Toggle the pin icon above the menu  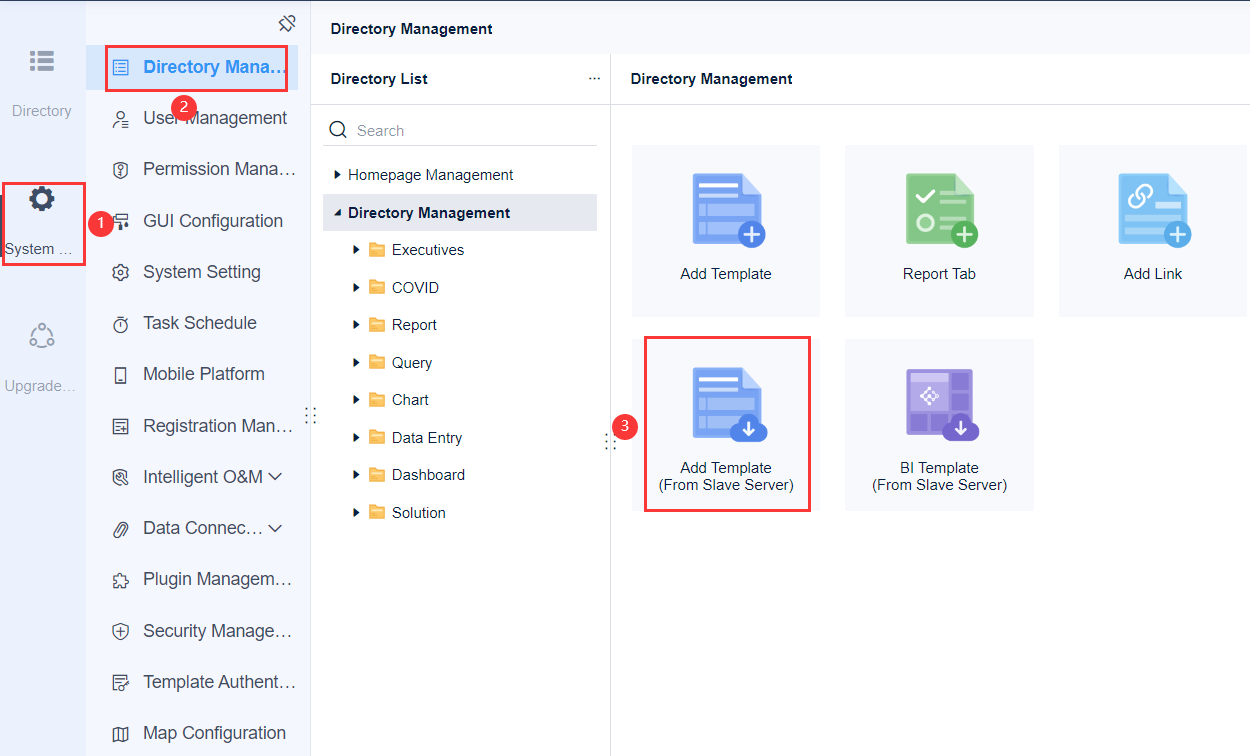pos(287,22)
